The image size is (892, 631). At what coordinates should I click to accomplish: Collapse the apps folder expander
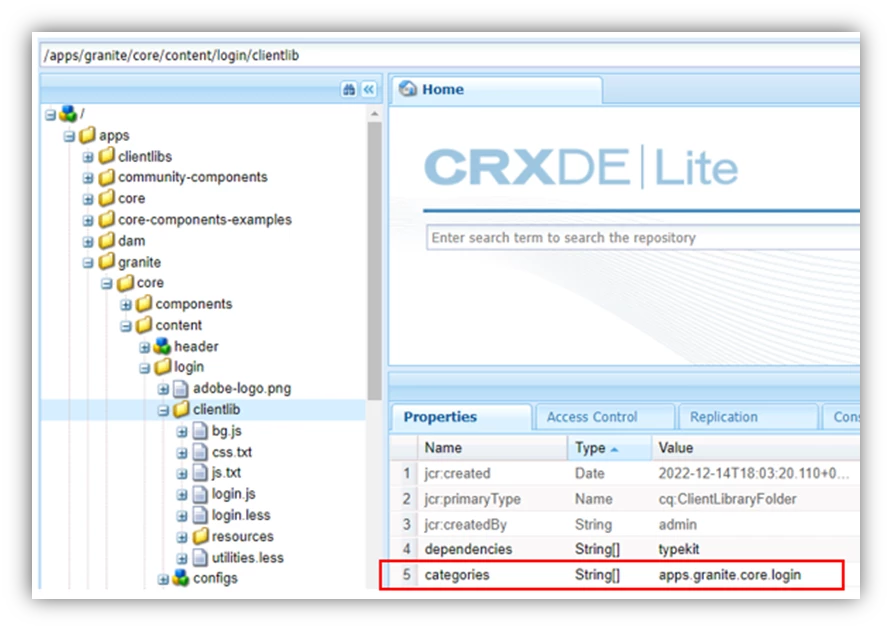69,137
